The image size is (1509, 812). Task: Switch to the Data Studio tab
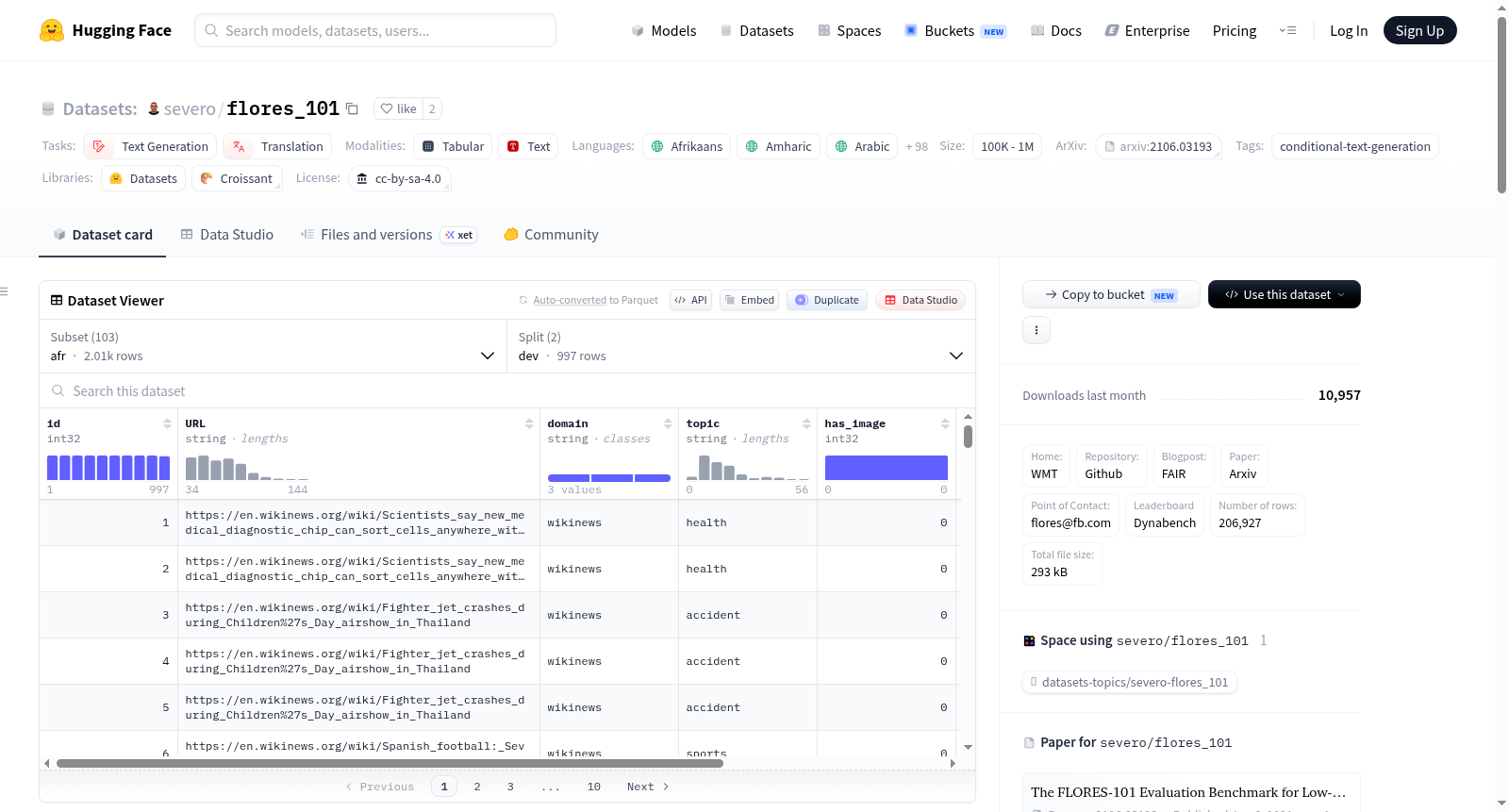[226, 235]
